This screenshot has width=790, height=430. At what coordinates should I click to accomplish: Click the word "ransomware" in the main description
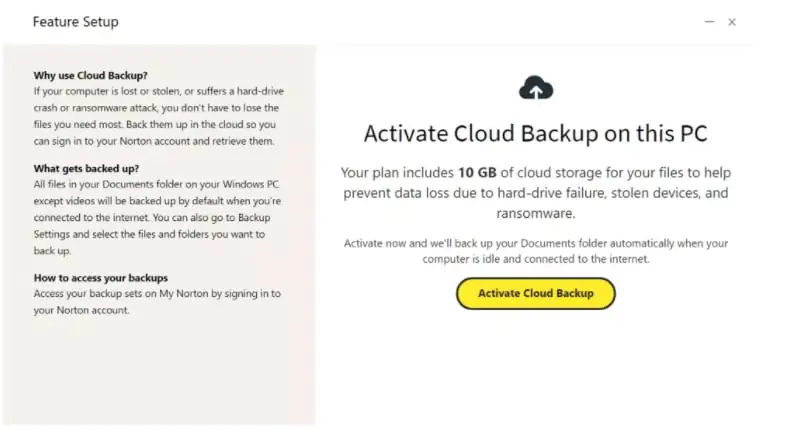537,213
